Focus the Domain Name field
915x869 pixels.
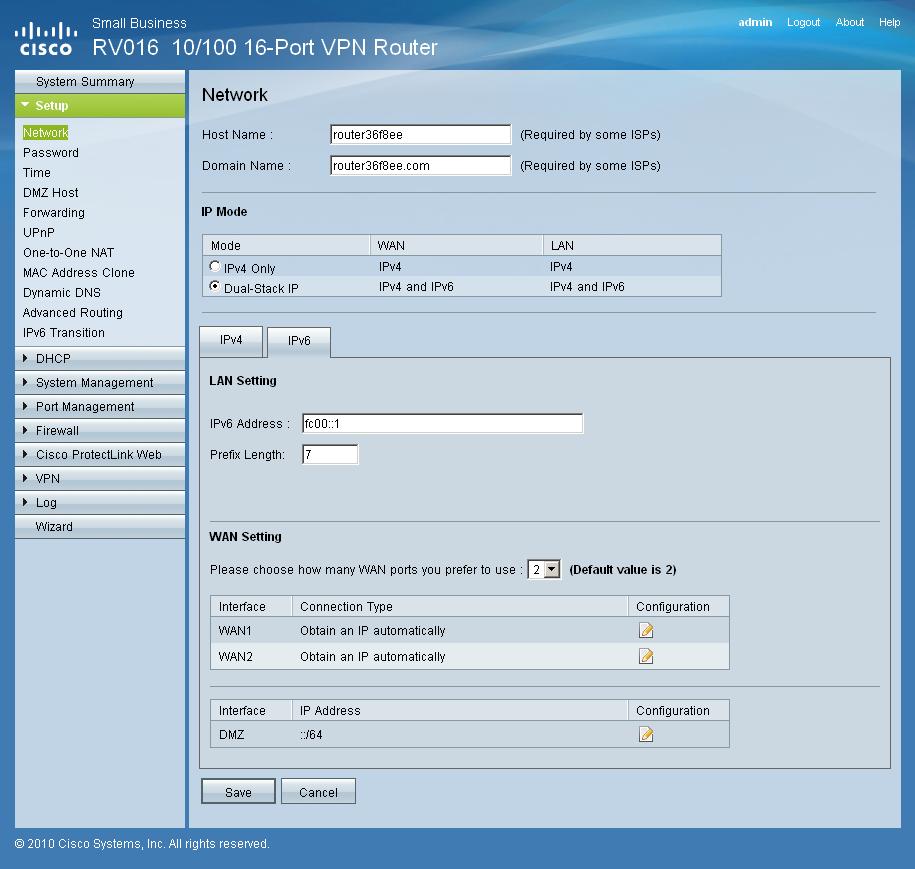(421, 165)
